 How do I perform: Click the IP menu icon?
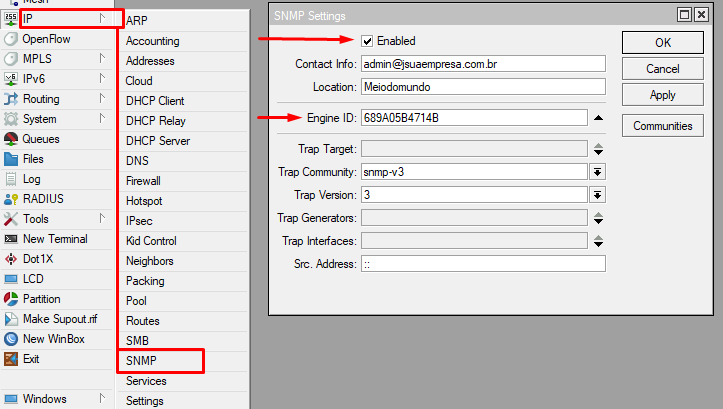[11, 19]
